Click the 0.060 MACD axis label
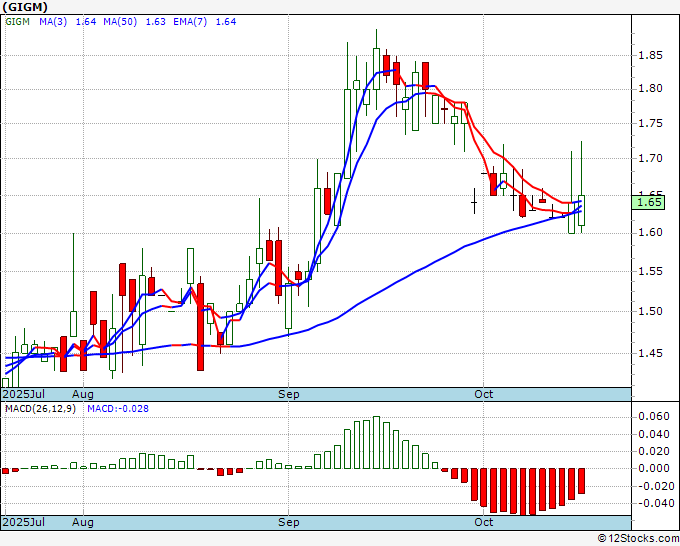 pyautogui.click(x=654, y=416)
